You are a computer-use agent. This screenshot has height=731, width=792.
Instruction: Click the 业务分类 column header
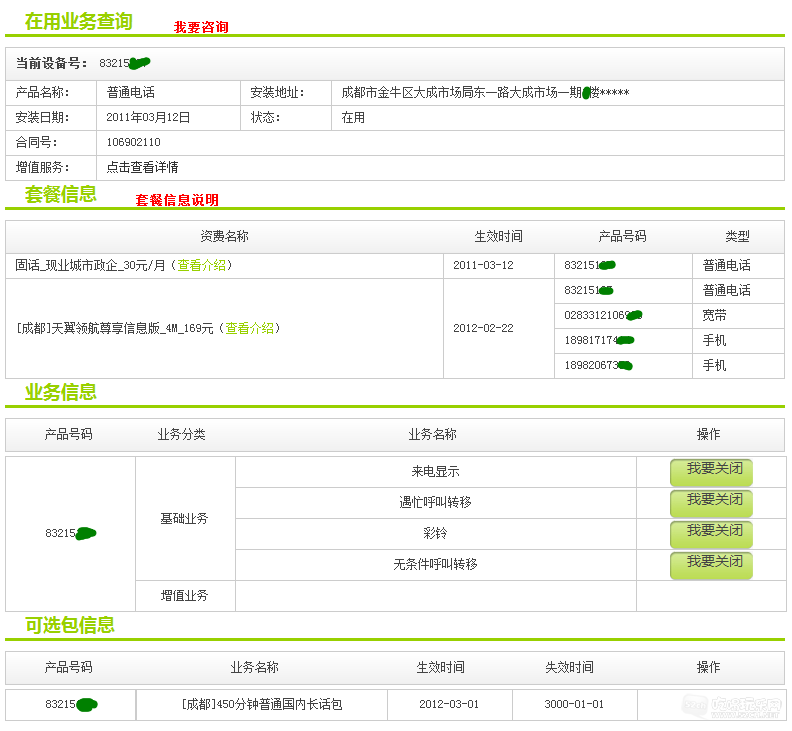pyautogui.click(x=181, y=434)
